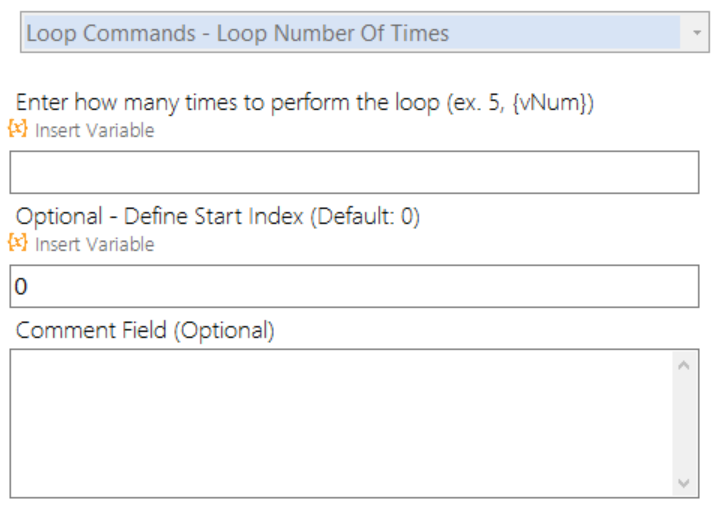Click the '{vNum}' example text
The width and height of the screenshot is (714, 506).
click(552, 103)
